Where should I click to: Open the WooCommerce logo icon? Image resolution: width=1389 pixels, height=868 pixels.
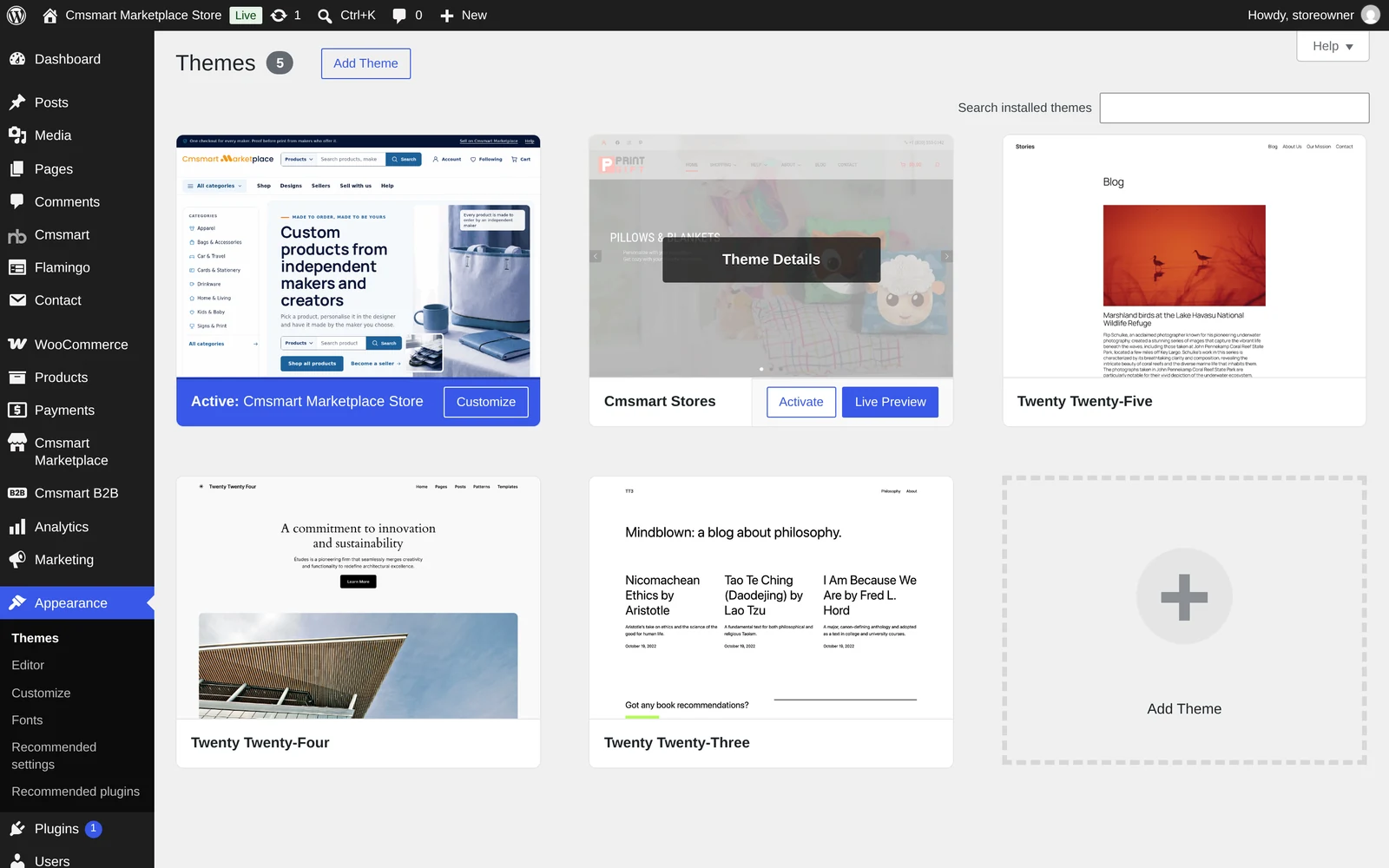click(x=17, y=345)
